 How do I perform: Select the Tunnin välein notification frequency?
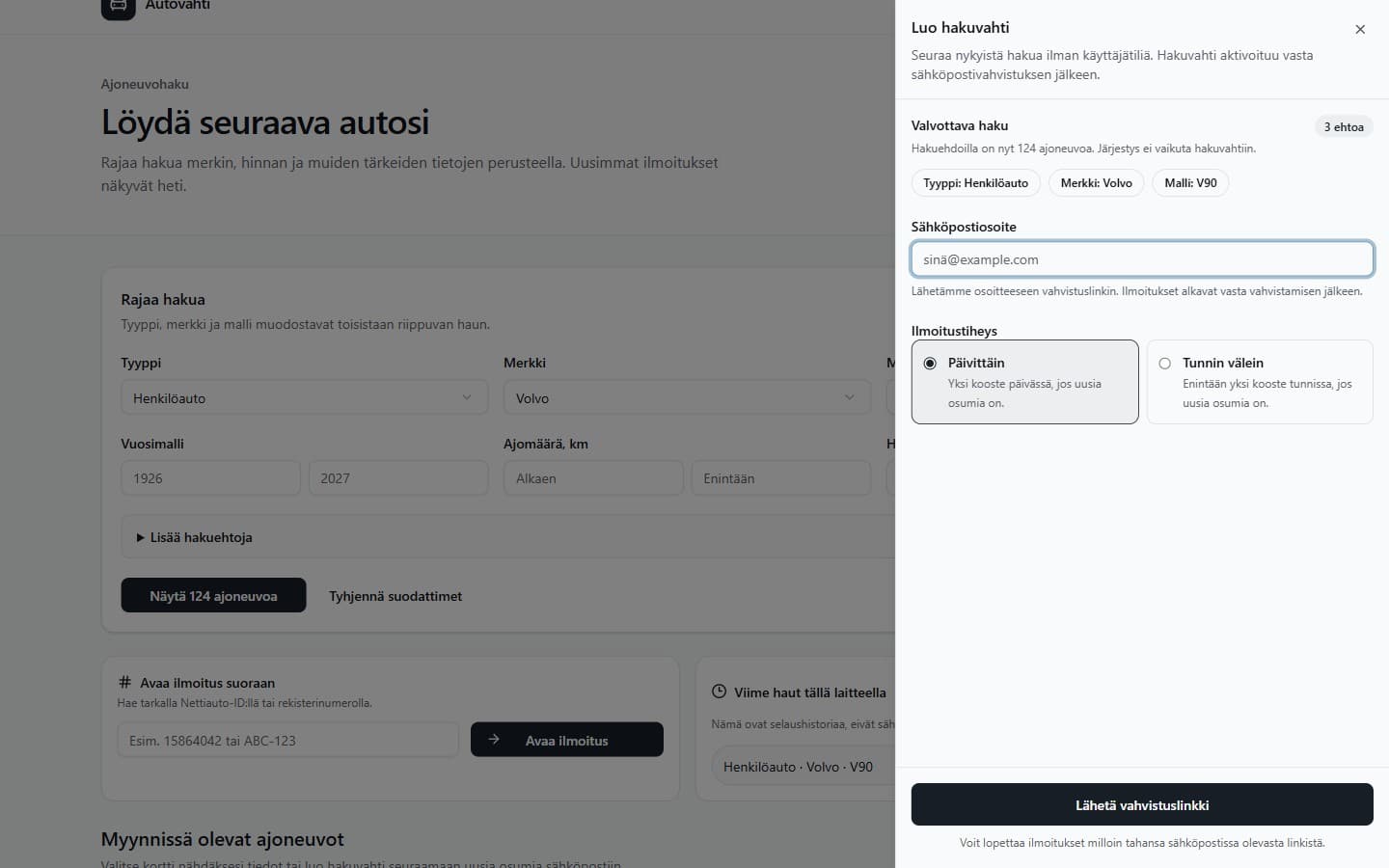[x=1260, y=382]
